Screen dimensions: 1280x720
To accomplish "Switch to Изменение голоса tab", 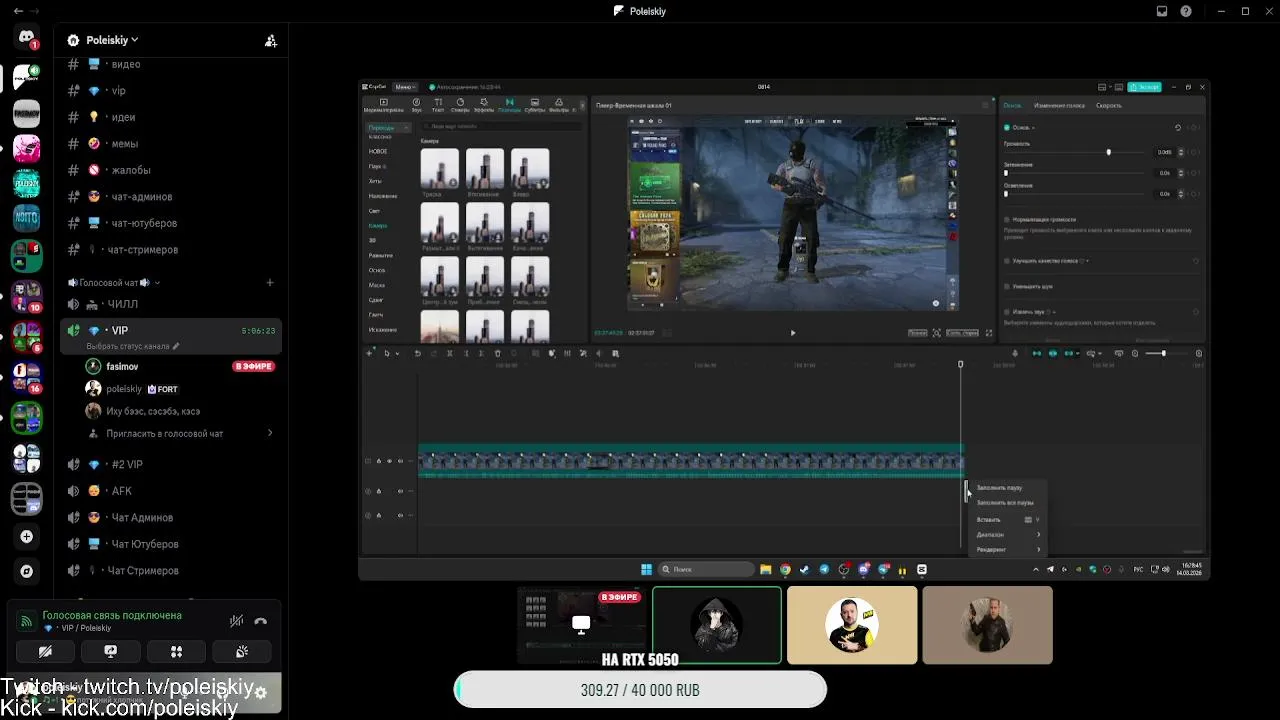I will click(1059, 105).
